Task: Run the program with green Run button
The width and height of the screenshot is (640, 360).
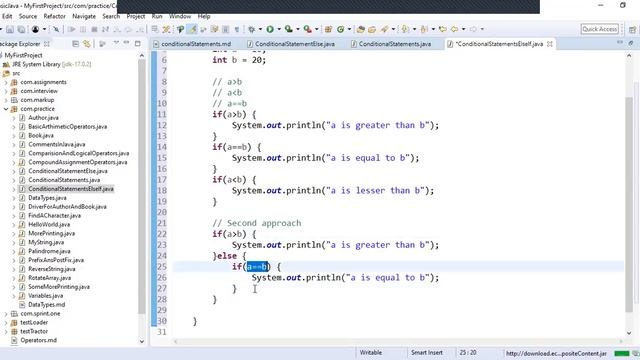Action: [x=270, y=29]
